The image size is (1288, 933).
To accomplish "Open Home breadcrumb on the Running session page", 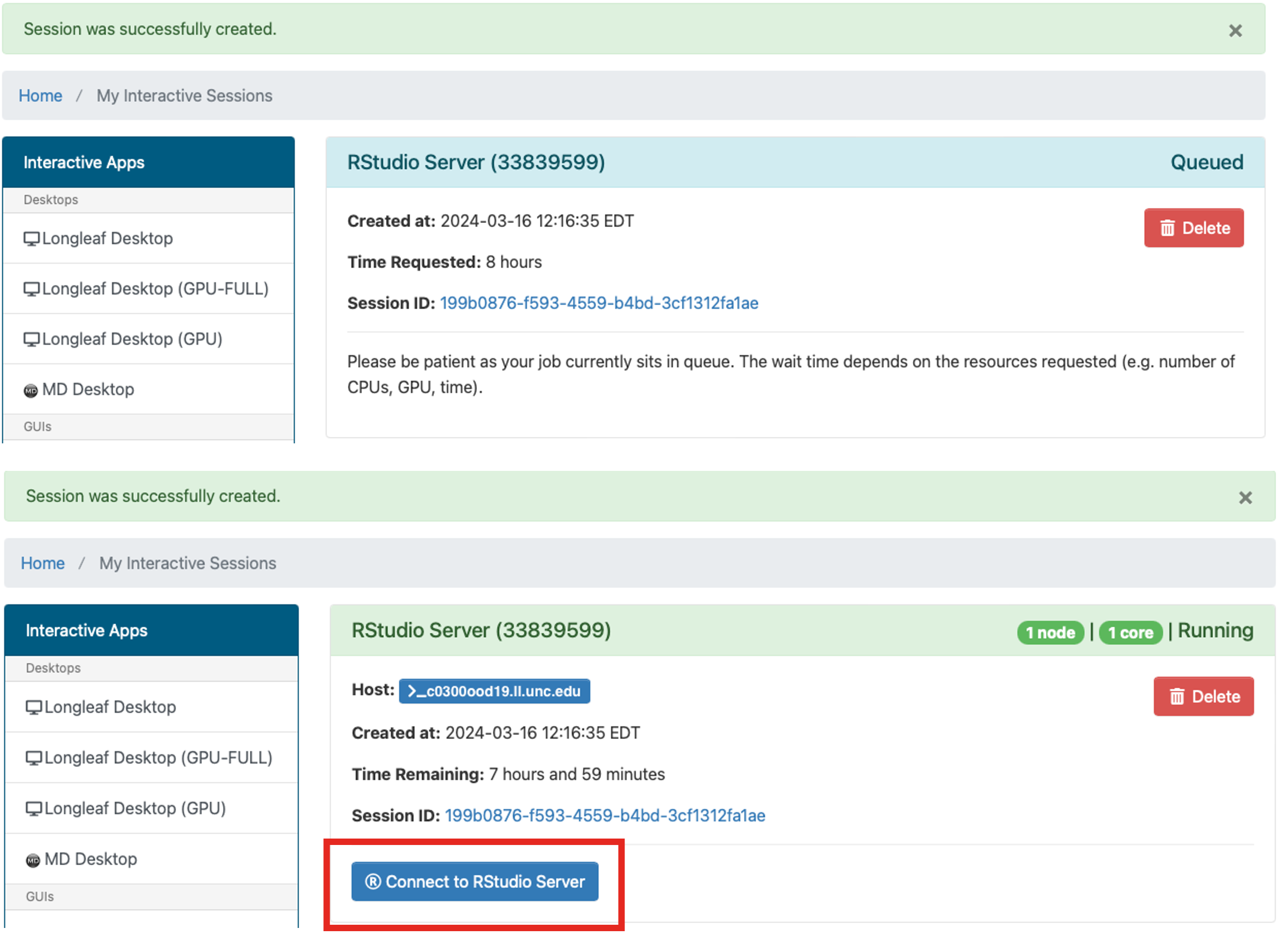I will tap(43, 564).
